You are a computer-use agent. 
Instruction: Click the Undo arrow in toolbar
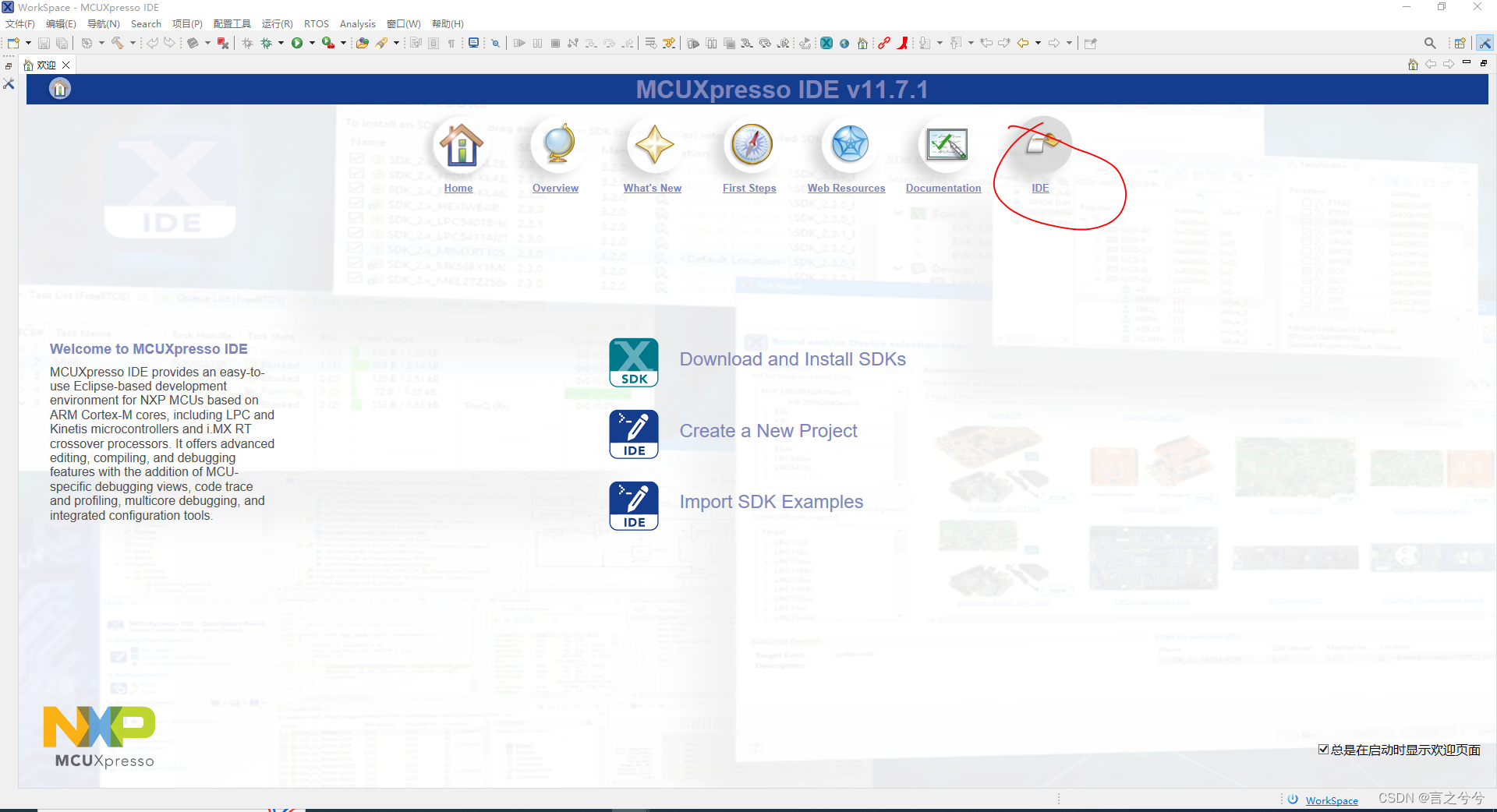[x=153, y=43]
